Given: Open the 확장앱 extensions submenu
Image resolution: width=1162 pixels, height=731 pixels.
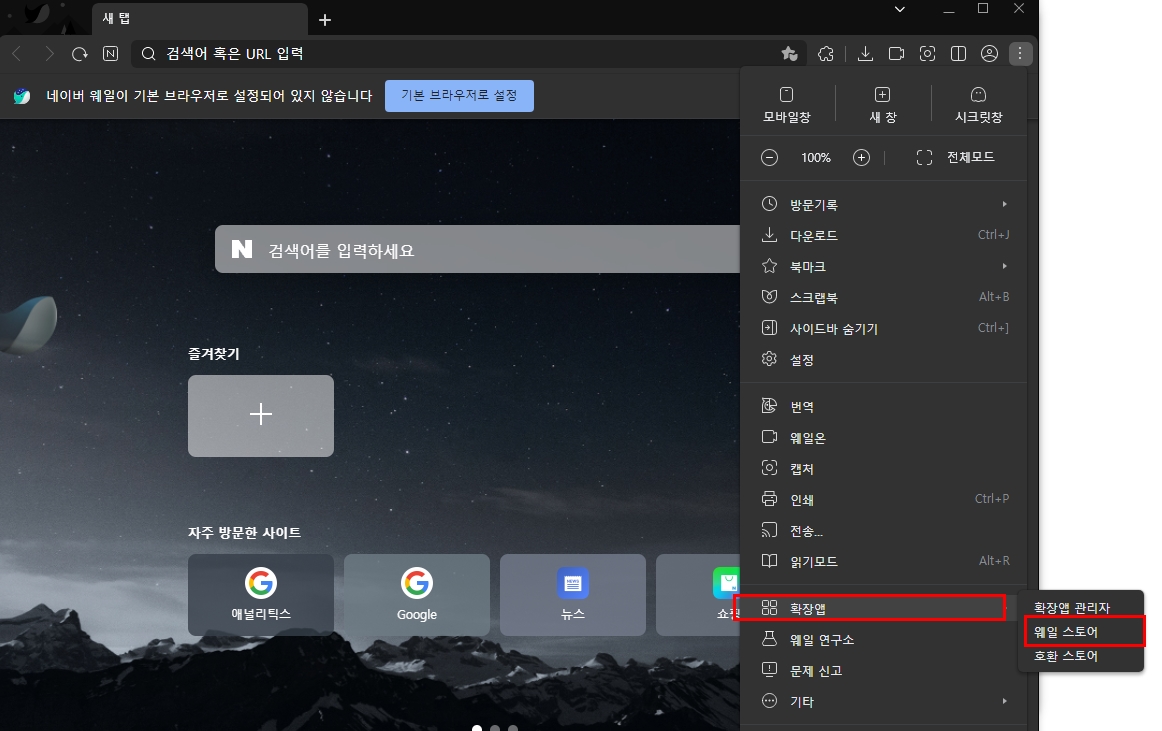Looking at the screenshot, I should (883, 608).
